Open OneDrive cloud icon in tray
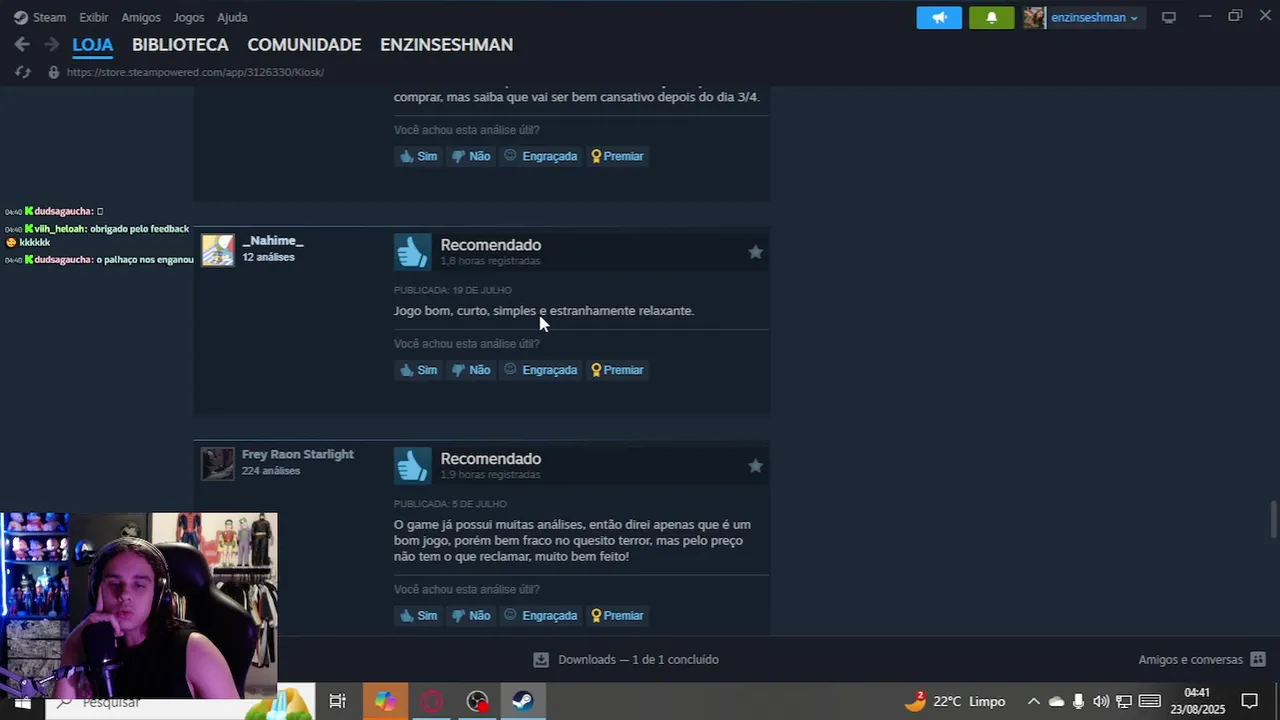Image resolution: width=1280 pixels, height=720 pixels. (x=1056, y=701)
